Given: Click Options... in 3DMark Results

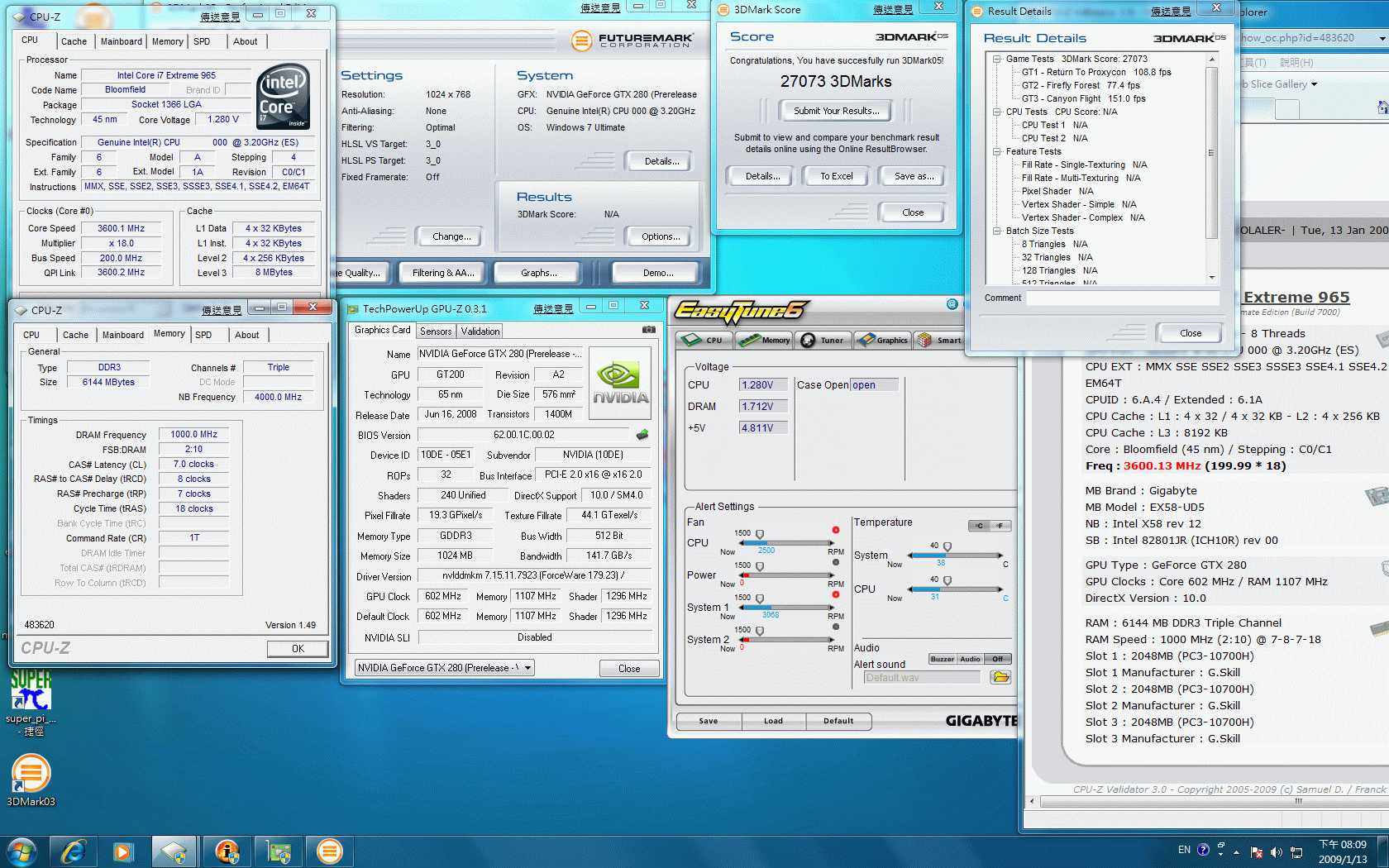Looking at the screenshot, I should click(x=661, y=236).
